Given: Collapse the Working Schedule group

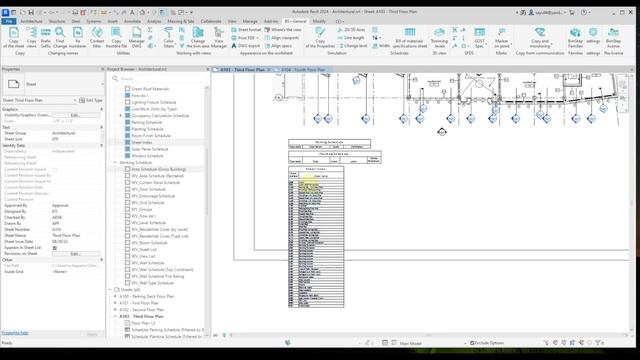Looking at the screenshot, I should pos(115,162).
